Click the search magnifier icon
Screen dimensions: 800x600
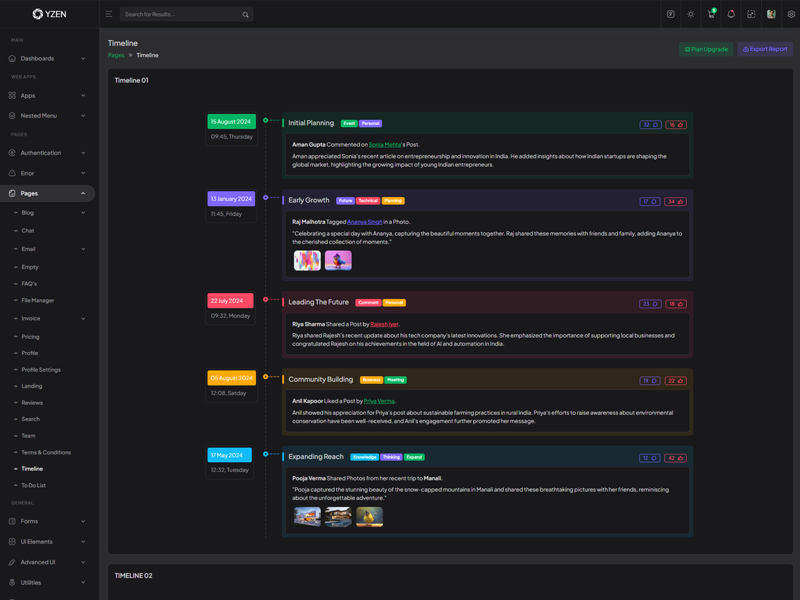coord(245,15)
